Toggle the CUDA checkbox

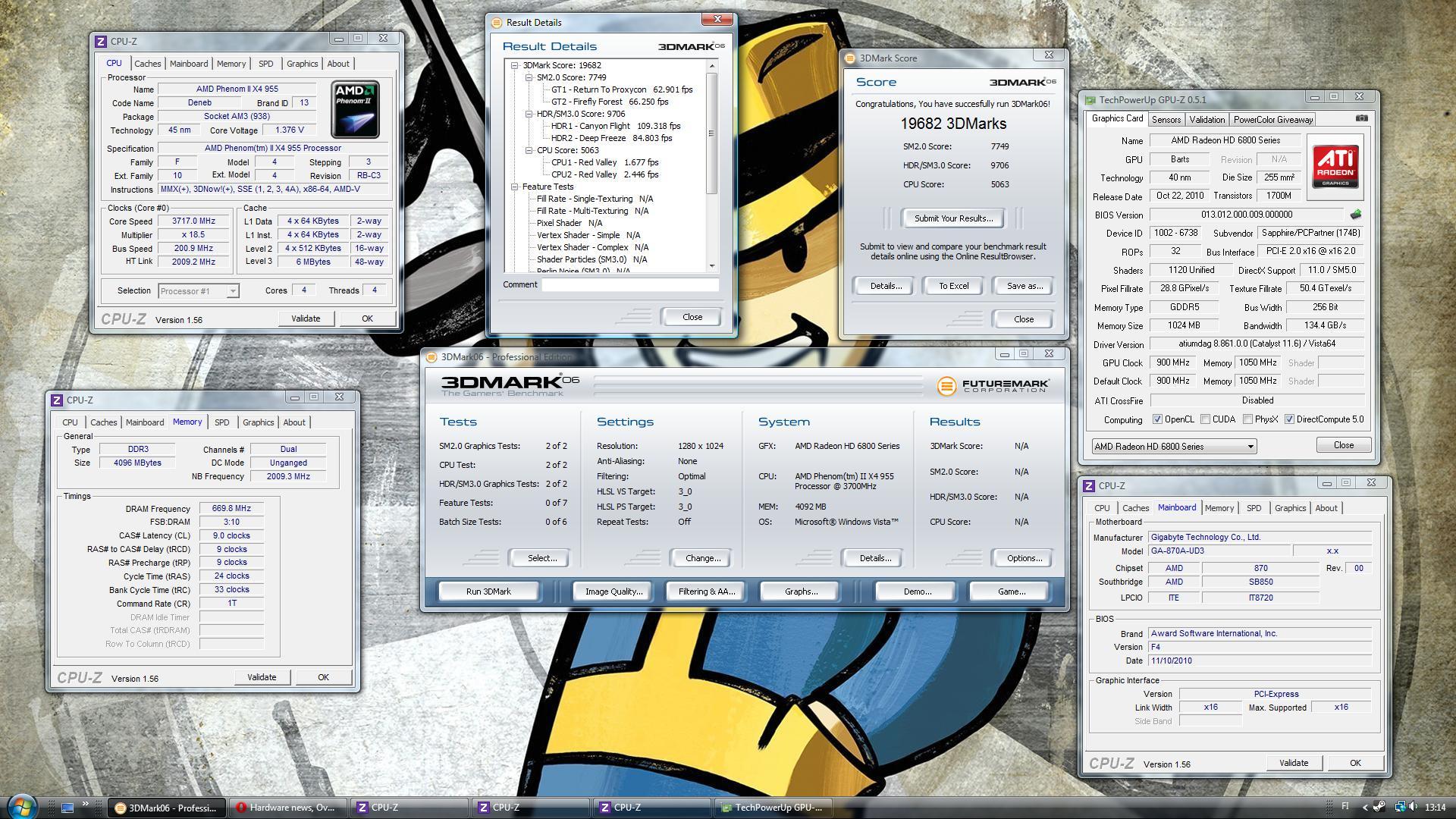[1205, 419]
